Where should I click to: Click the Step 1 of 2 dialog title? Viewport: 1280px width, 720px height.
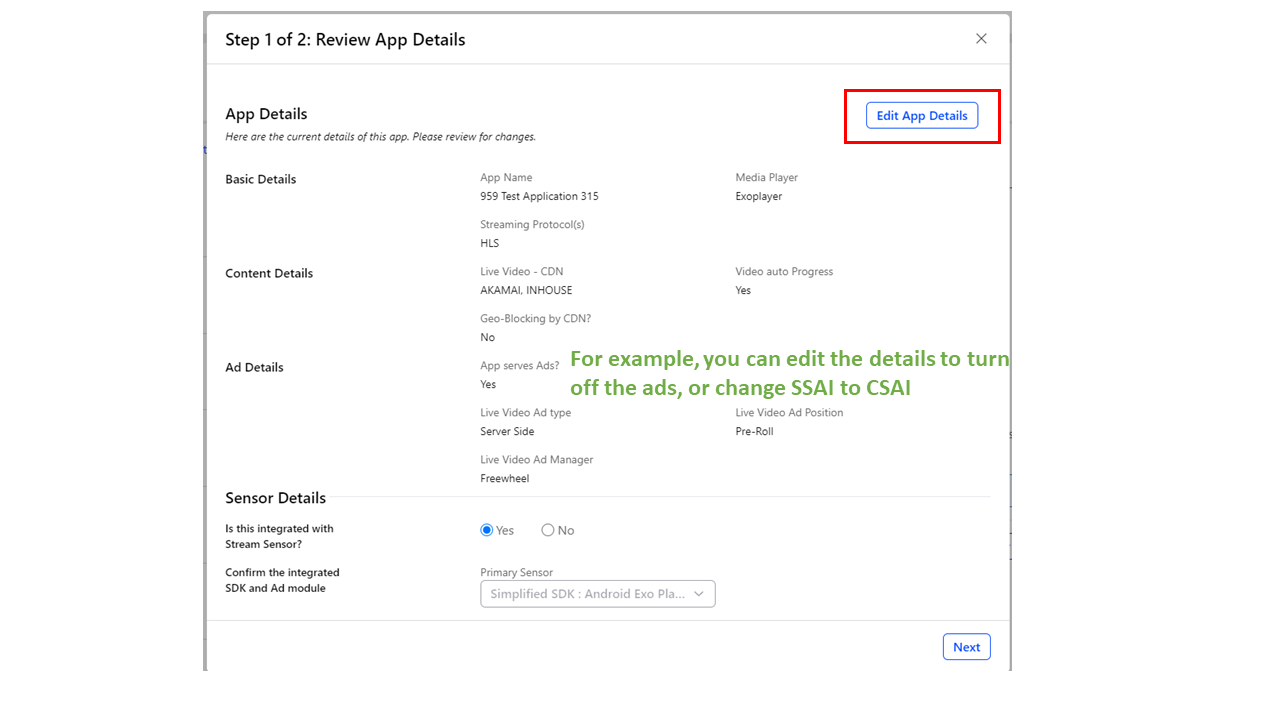pyautogui.click(x=345, y=40)
